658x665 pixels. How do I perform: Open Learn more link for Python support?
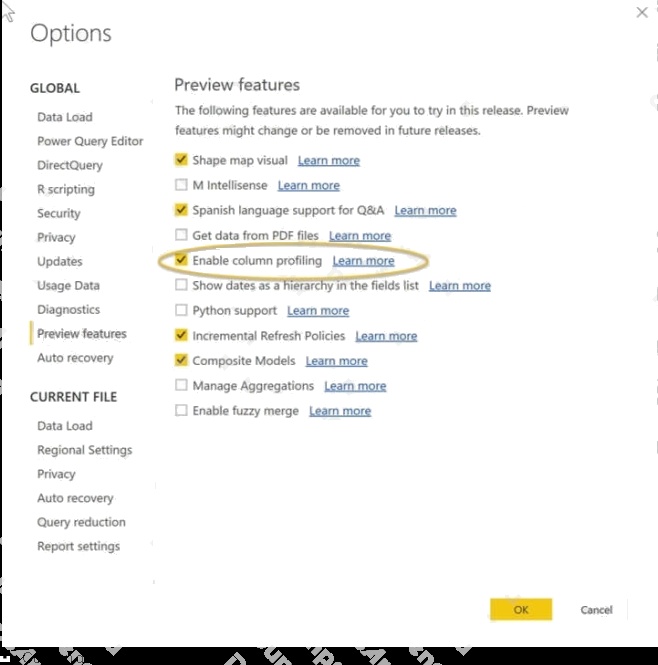(x=318, y=311)
